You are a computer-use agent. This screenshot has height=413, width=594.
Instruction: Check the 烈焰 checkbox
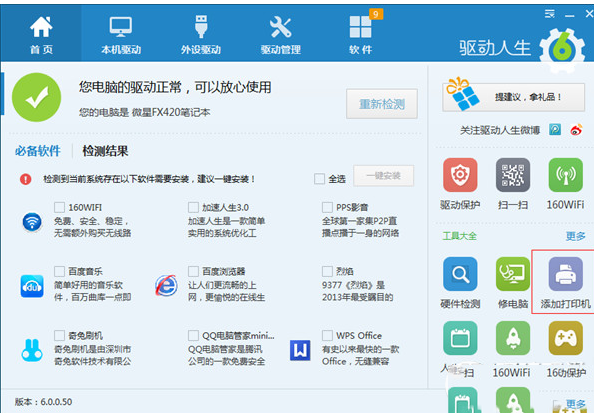(x=327, y=271)
